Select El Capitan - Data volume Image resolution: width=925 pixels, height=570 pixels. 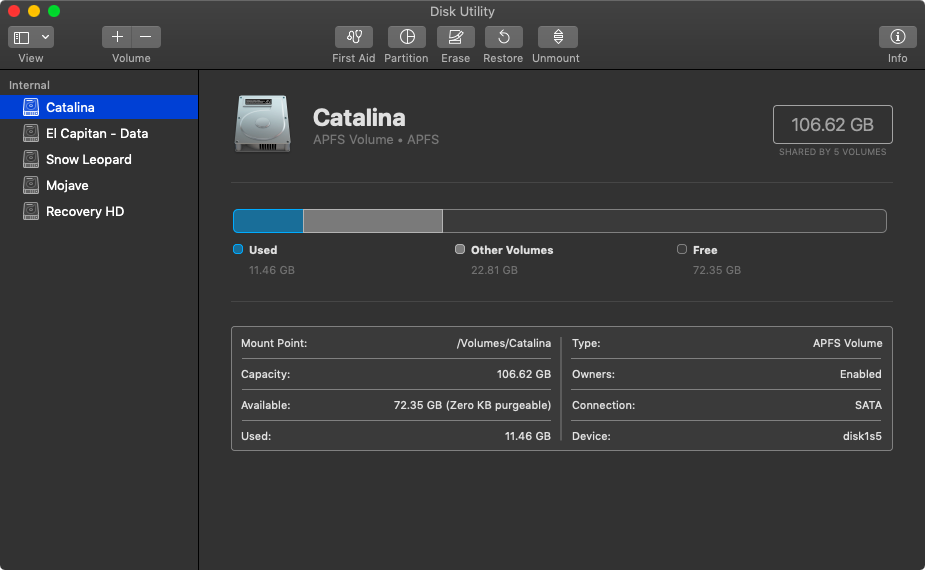99,133
